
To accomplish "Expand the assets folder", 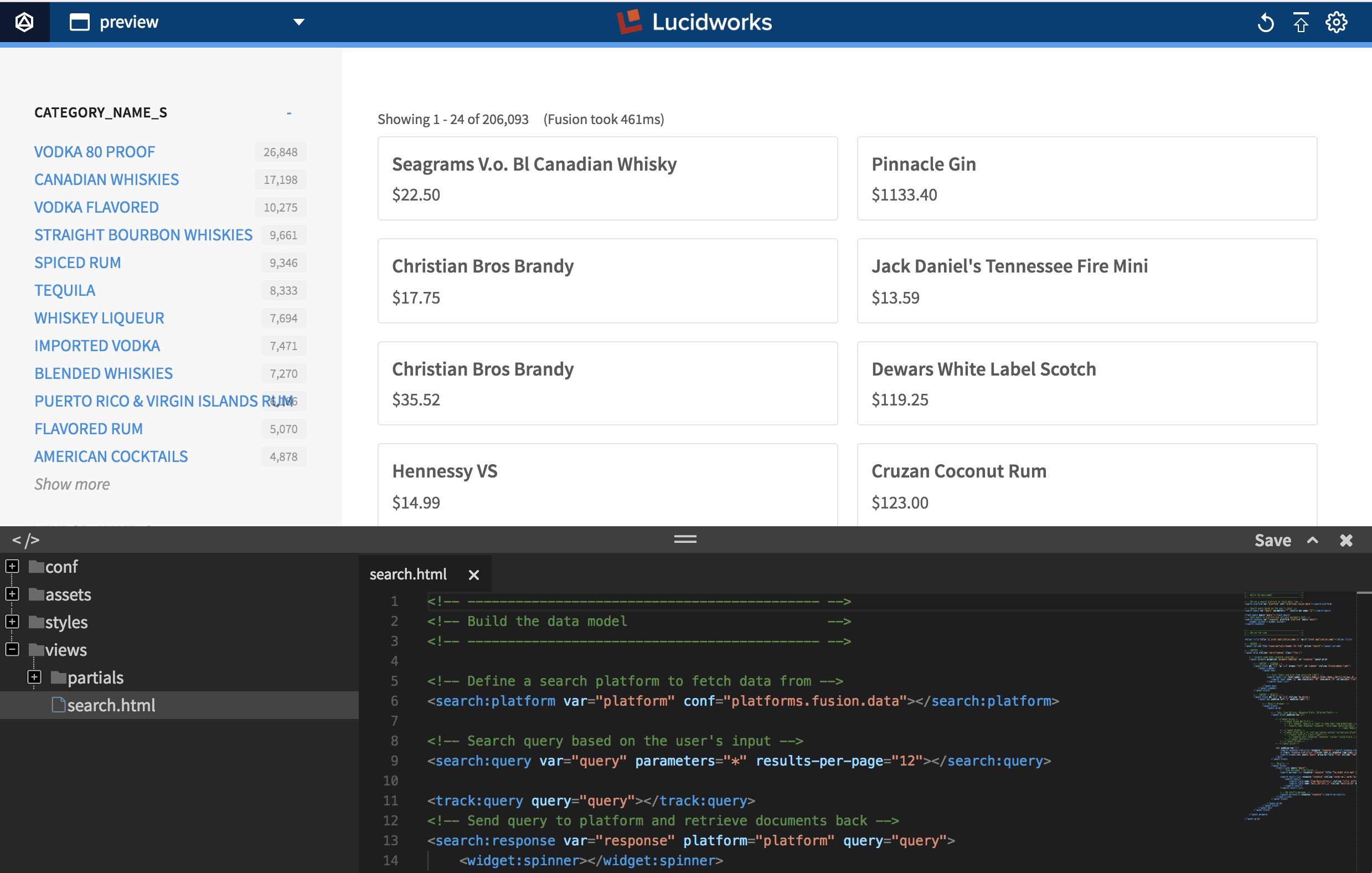I will 12,594.
